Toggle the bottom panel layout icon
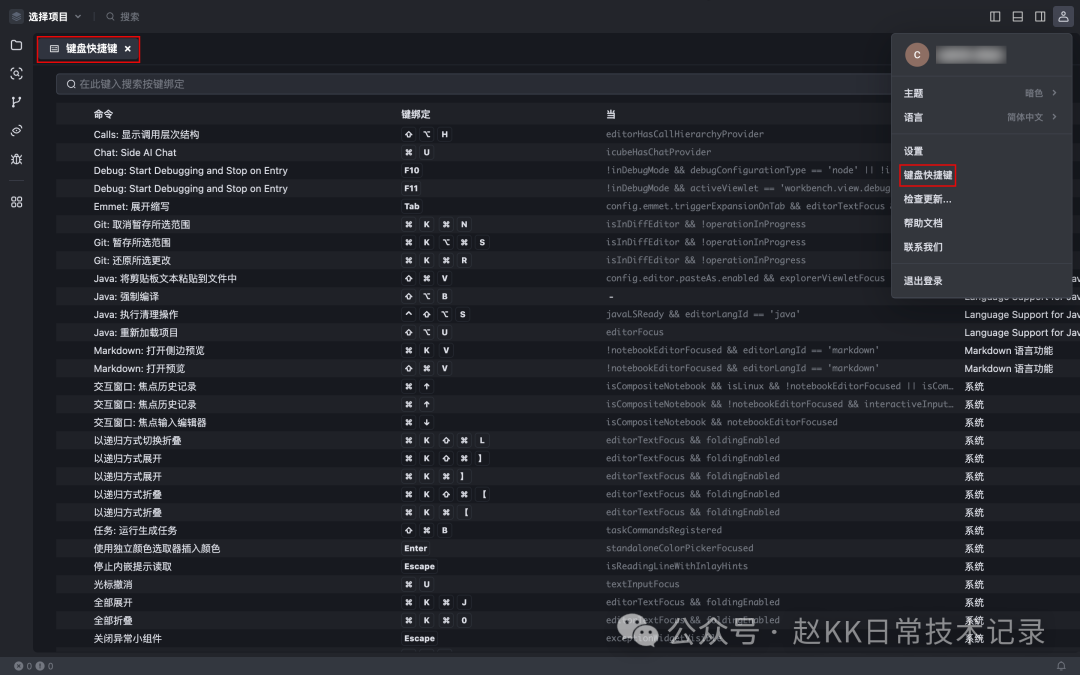 click(x=1018, y=16)
